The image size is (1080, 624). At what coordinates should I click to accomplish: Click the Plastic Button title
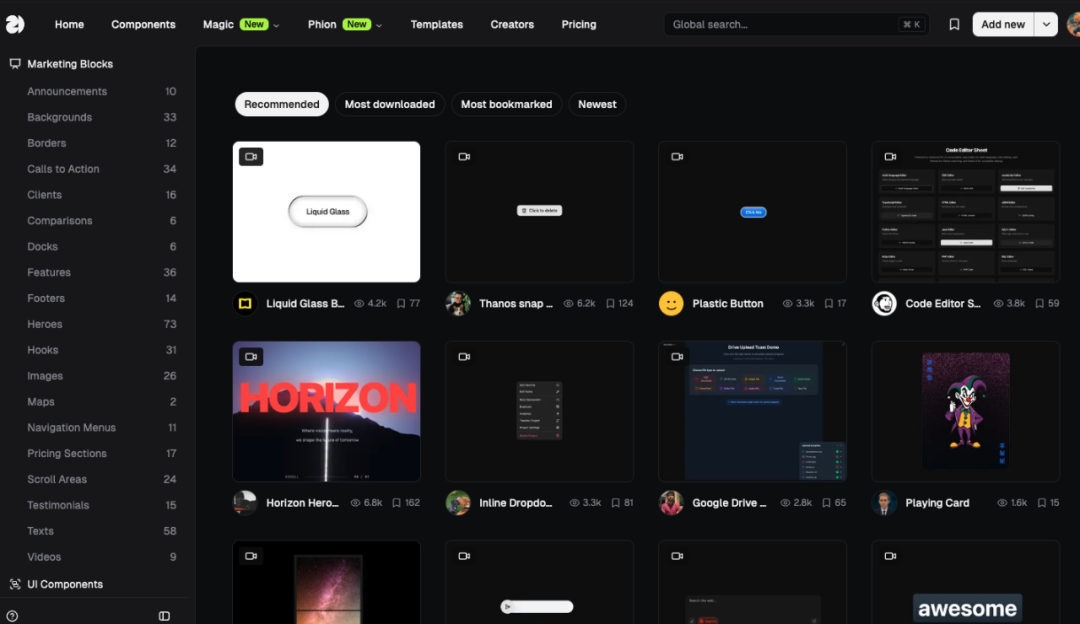coord(727,303)
